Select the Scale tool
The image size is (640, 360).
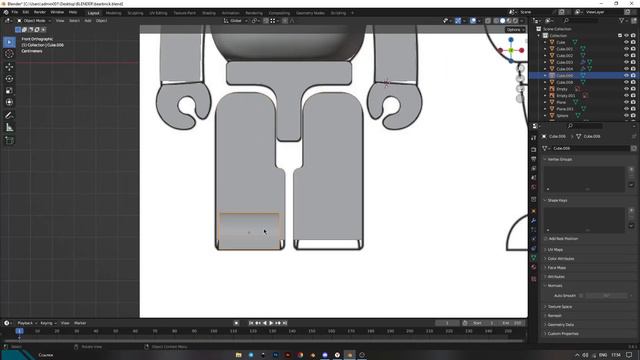9,91
